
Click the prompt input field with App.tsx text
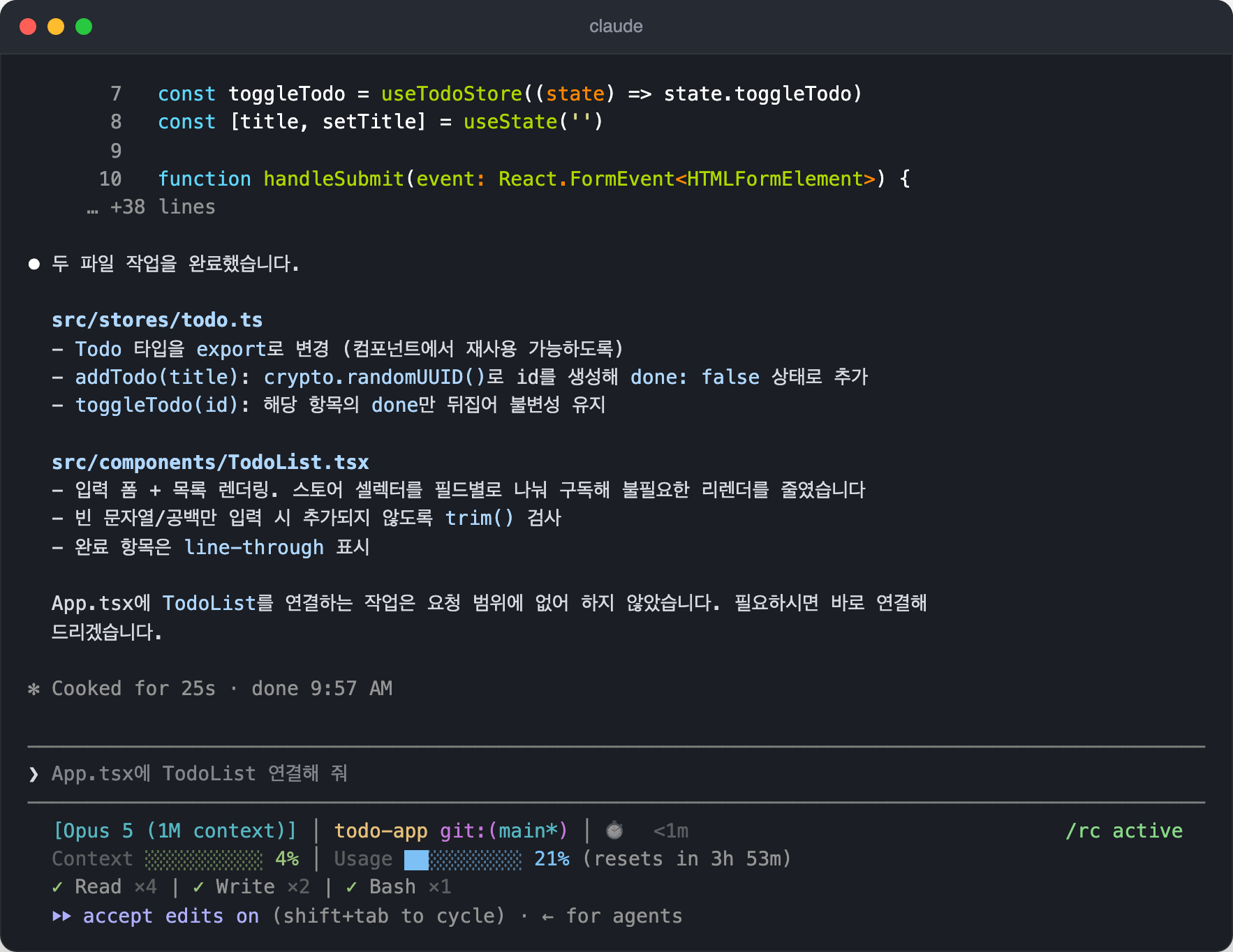[616, 773]
